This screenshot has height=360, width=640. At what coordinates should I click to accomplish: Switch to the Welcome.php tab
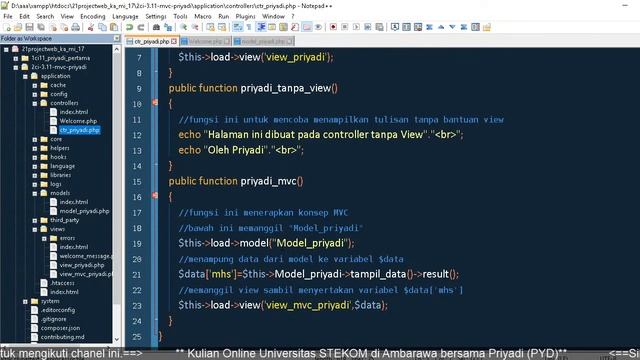coord(205,42)
